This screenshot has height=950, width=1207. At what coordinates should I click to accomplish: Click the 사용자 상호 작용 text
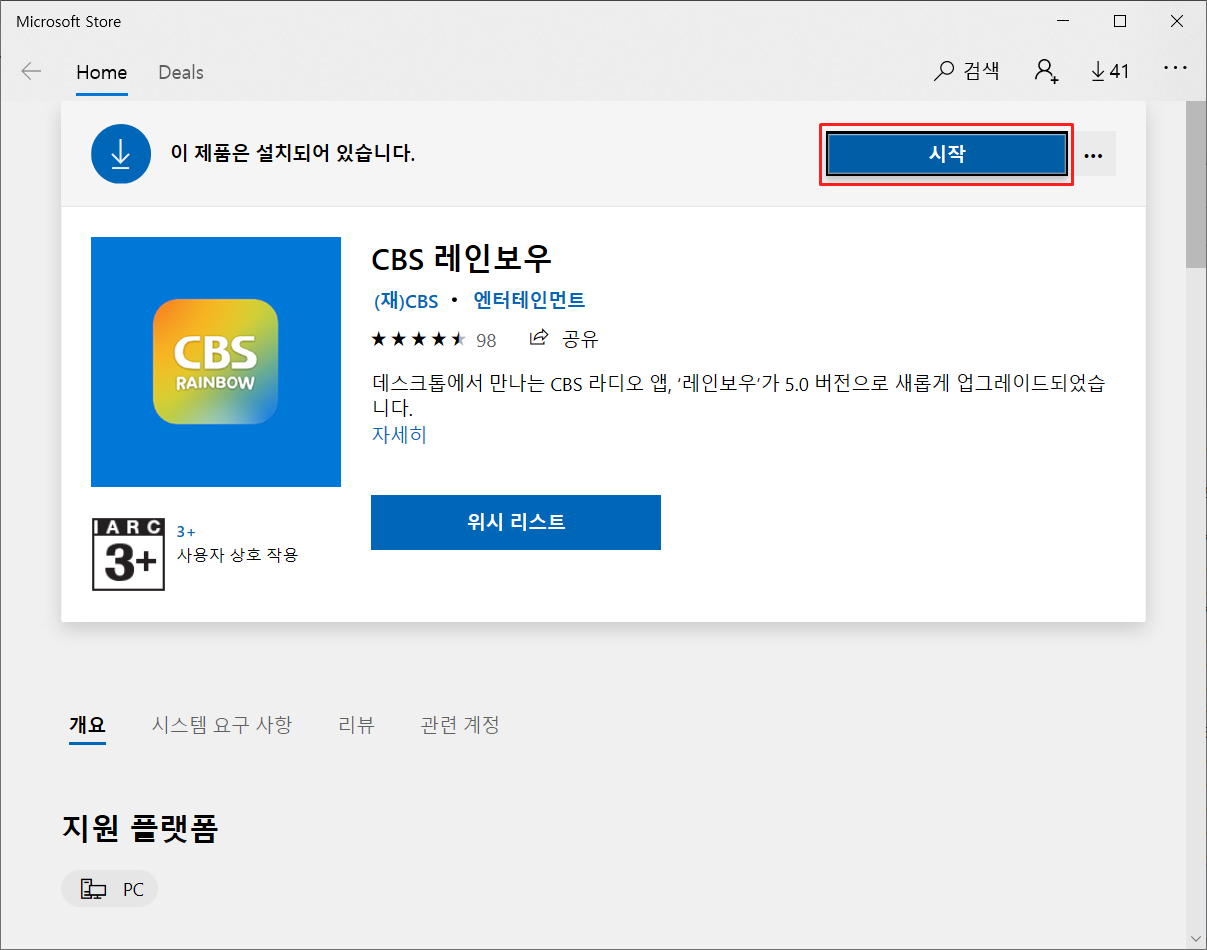tap(237, 554)
